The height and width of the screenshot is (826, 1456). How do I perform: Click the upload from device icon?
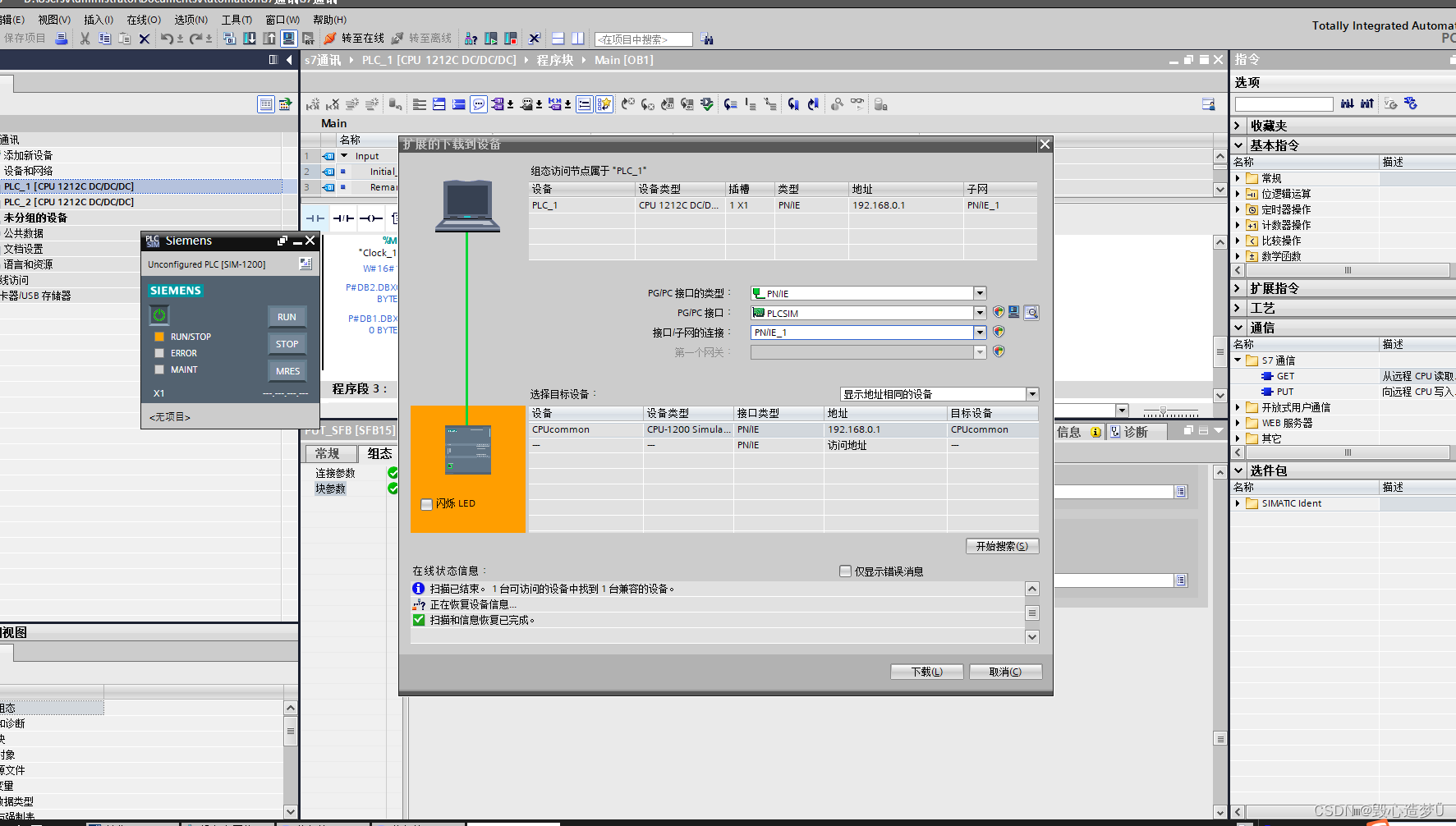pos(269,39)
